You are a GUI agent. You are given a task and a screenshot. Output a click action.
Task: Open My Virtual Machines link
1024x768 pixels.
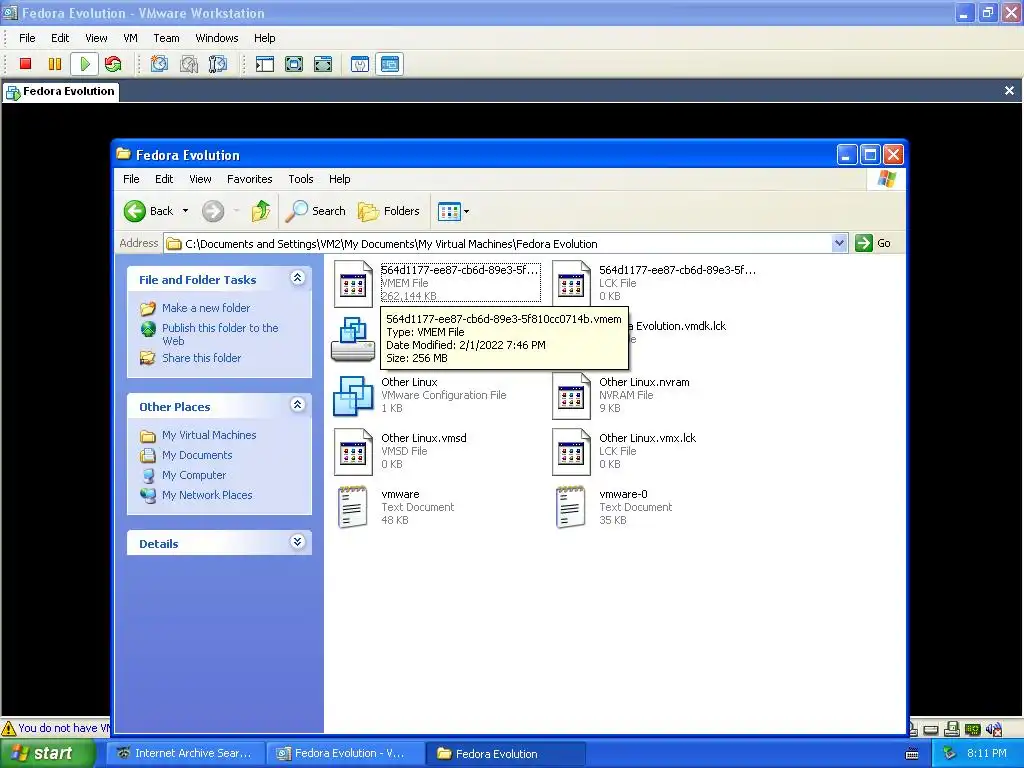coord(209,435)
